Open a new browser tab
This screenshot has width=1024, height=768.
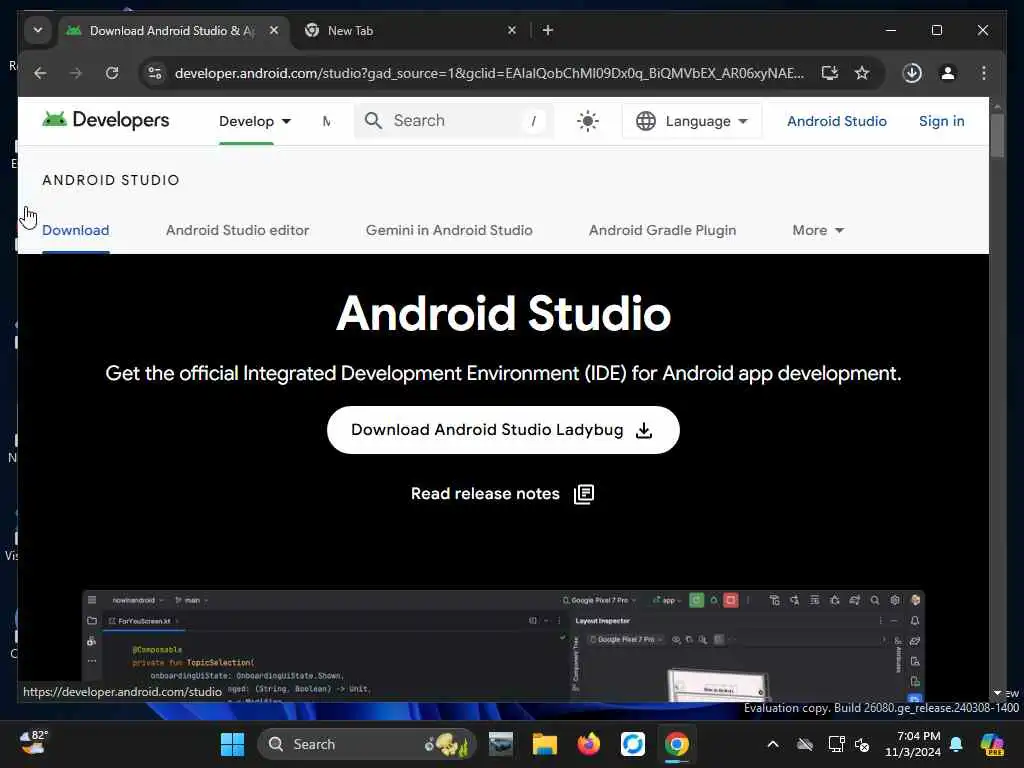point(548,30)
